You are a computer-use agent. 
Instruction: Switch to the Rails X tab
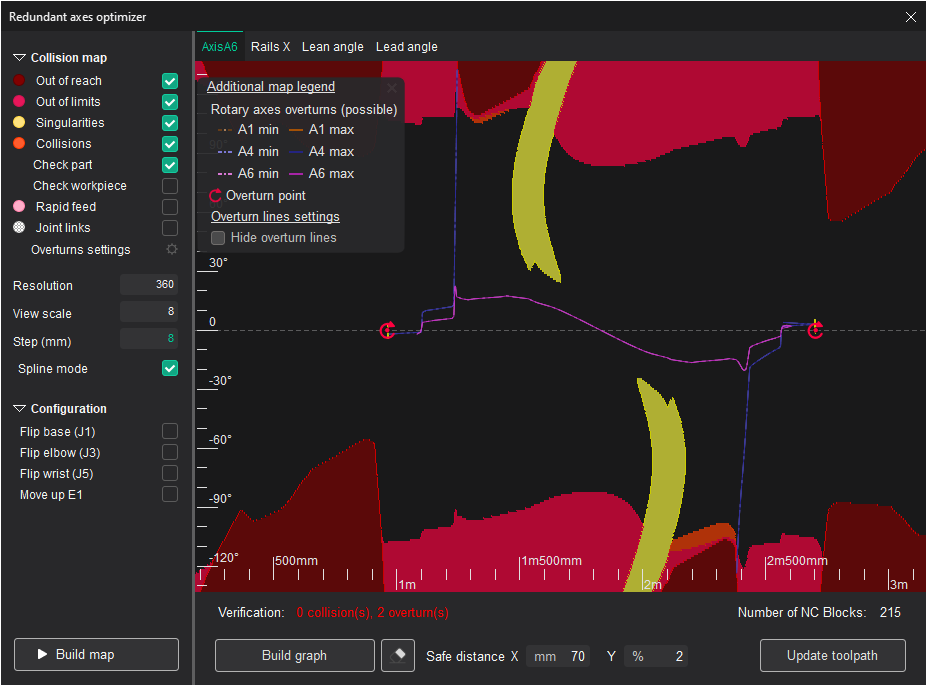(x=270, y=47)
